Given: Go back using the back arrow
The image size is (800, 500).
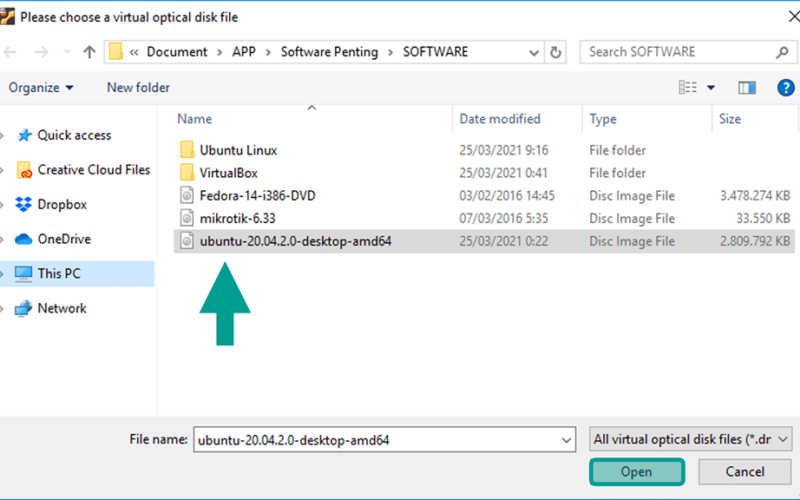Looking at the screenshot, I should point(10,52).
